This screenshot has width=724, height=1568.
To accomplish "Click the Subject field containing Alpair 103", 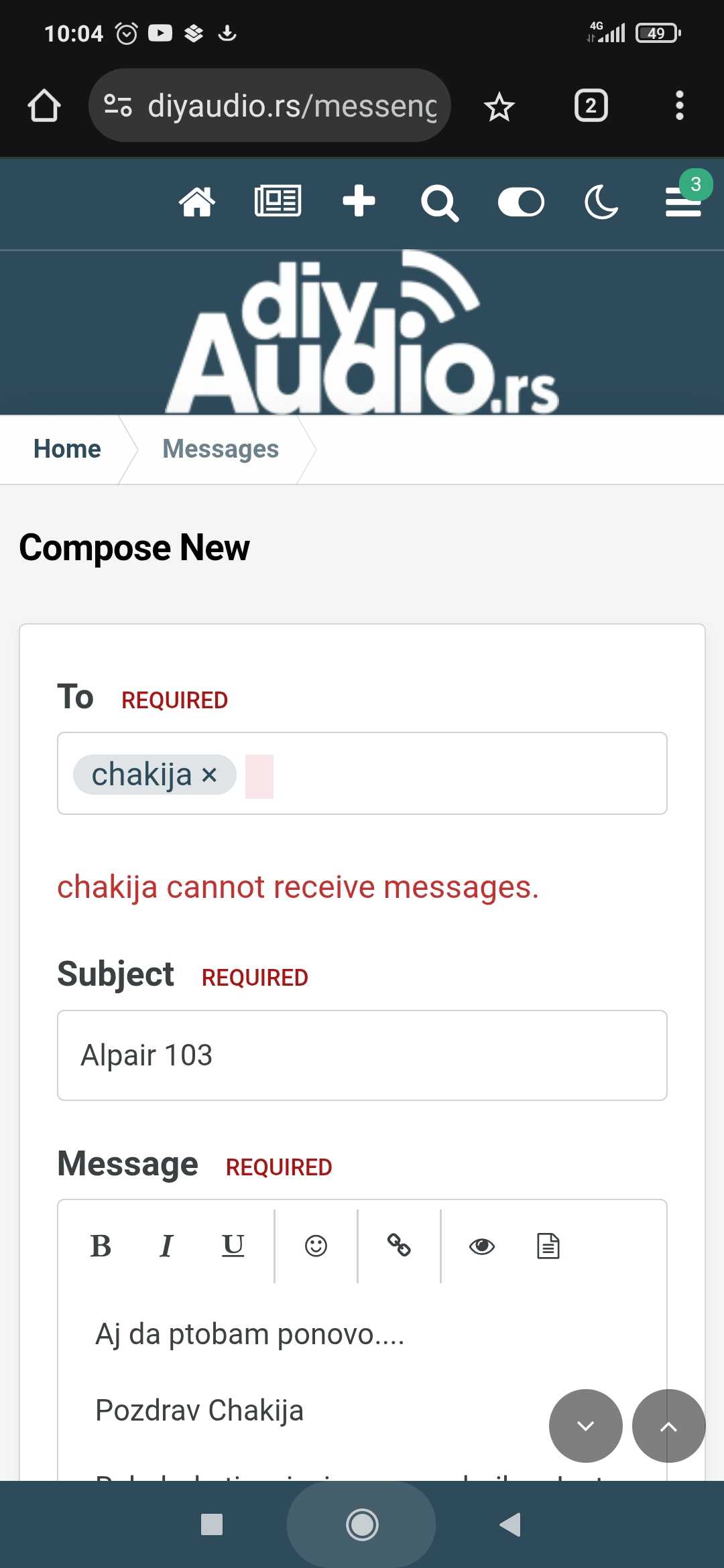I will coord(362,1055).
